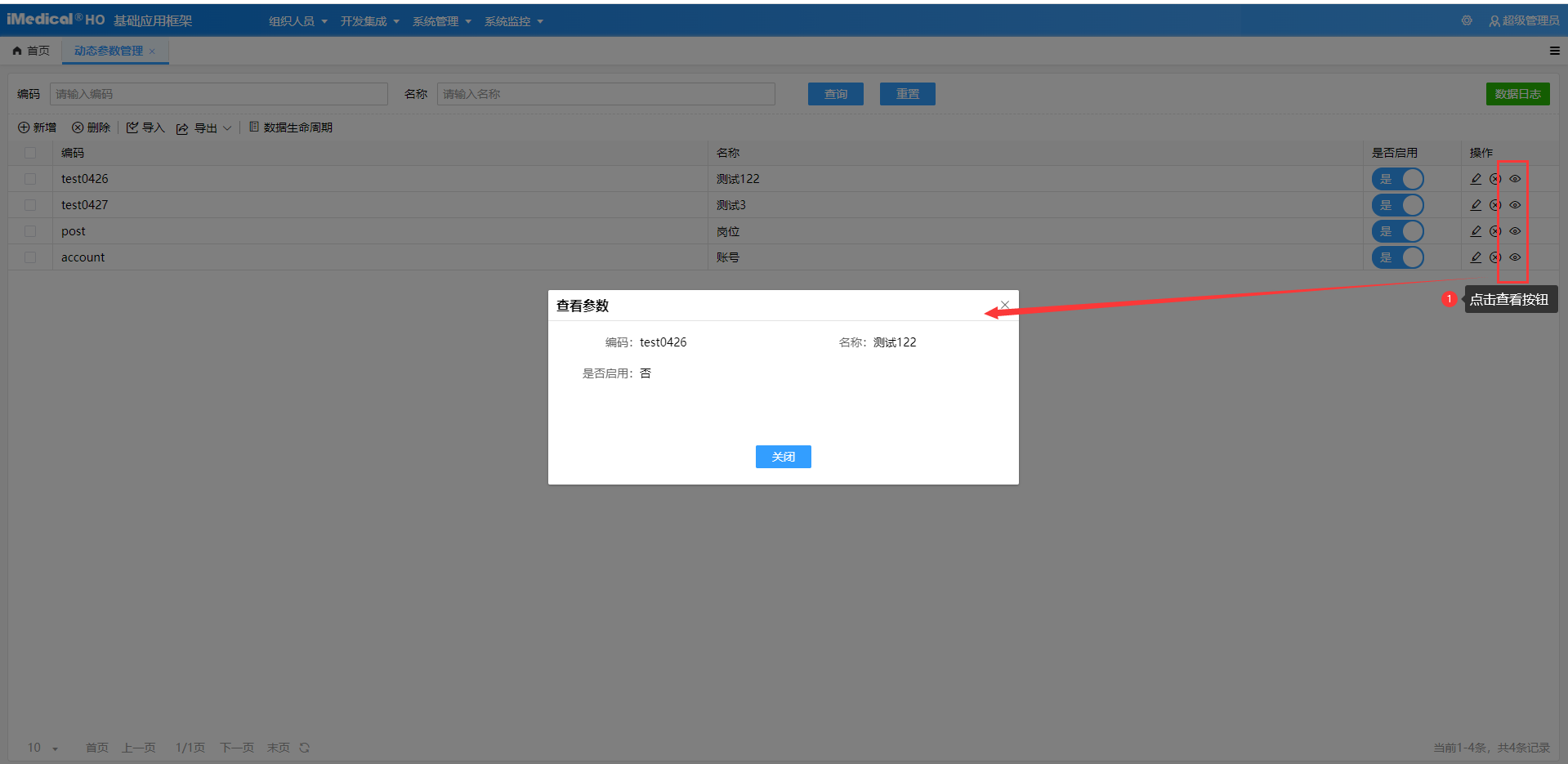The image size is (1568, 764).
Task: Click the 关闭 button in dialog
Action: click(783, 457)
